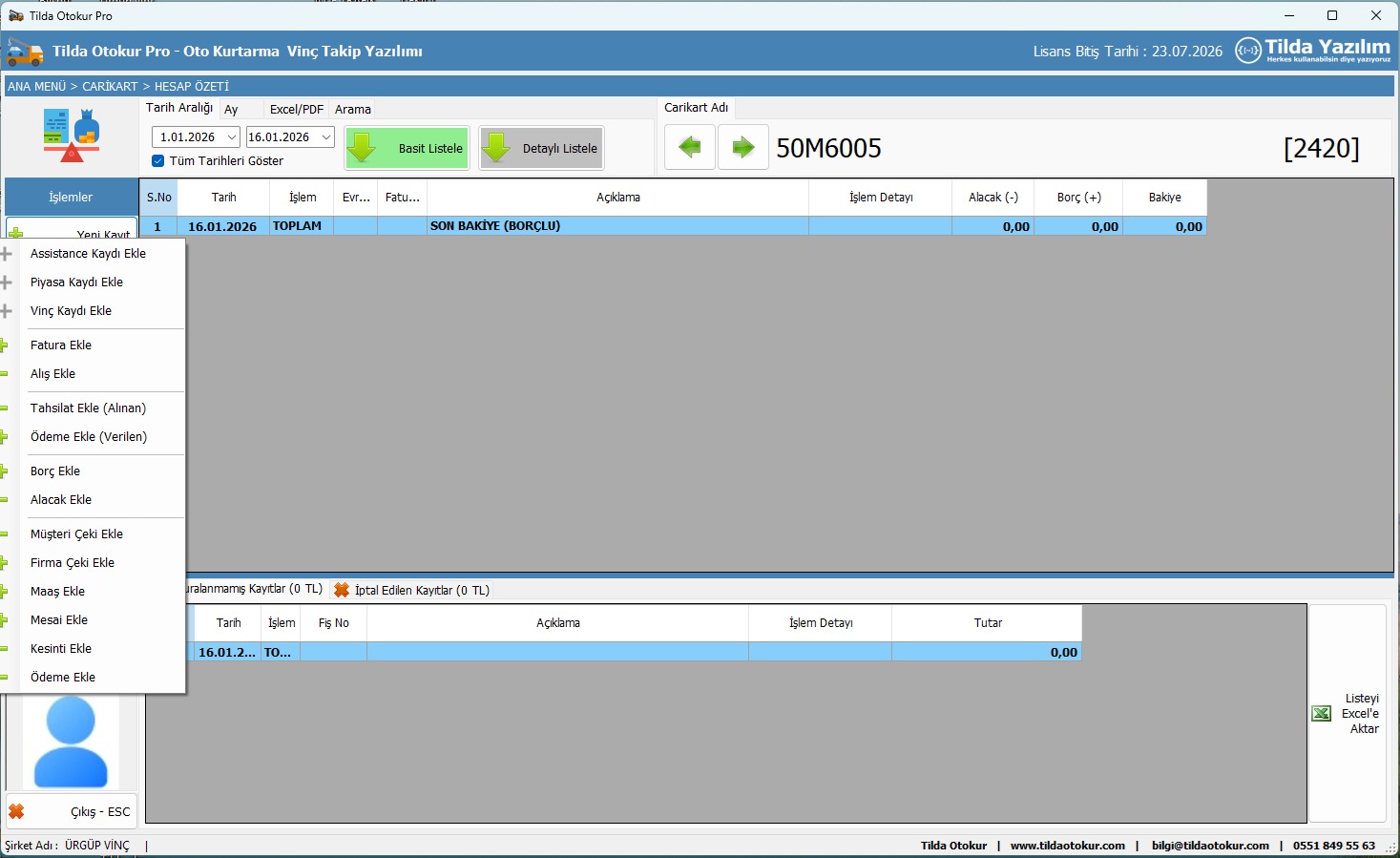Select Assistance Kaydı Ekle from the menu

pos(88,254)
